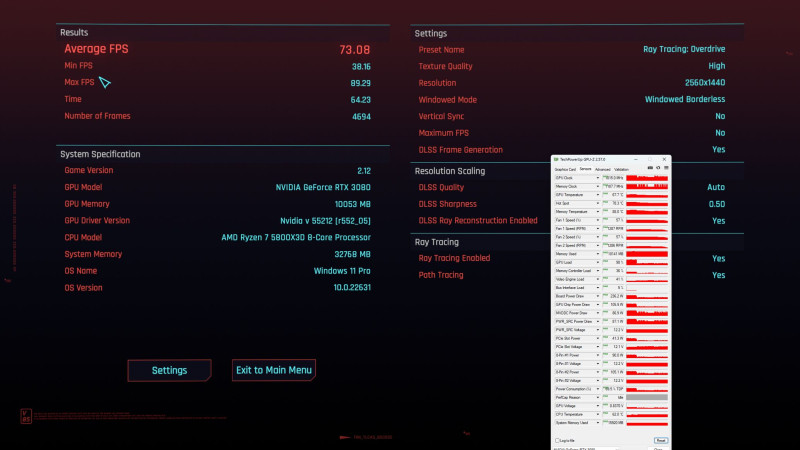Image resolution: width=800 pixels, height=450 pixels.
Task: Enable the Log to file checkbox
Action: (x=557, y=440)
